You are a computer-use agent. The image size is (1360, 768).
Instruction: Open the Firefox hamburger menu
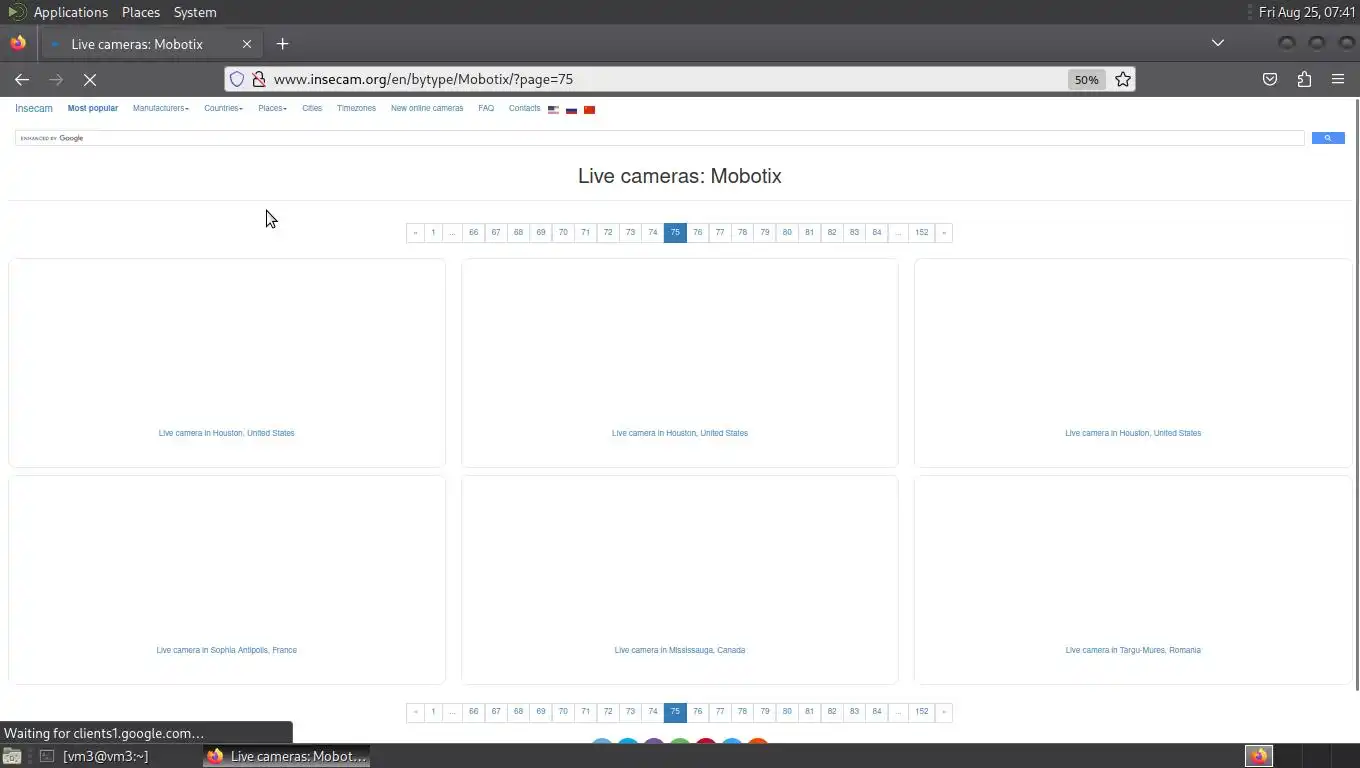pyautogui.click(x=1338, y=79)
